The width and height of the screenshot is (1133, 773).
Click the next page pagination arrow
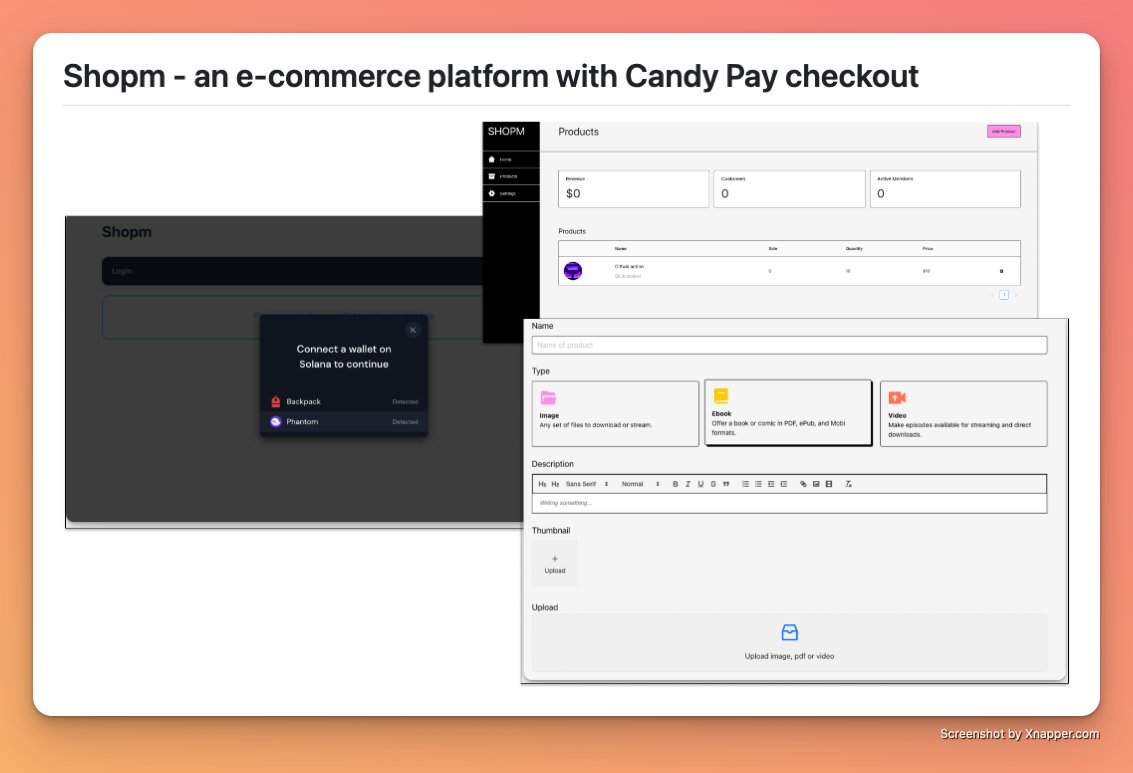[1015, 295]
